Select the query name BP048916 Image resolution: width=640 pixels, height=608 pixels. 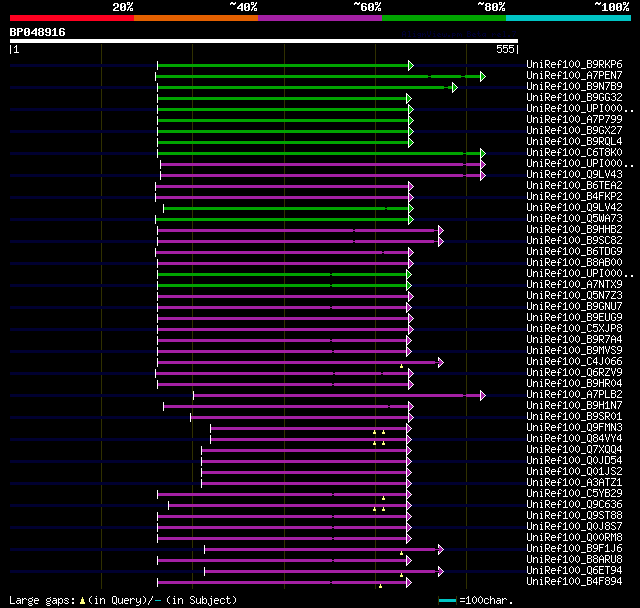38,32
